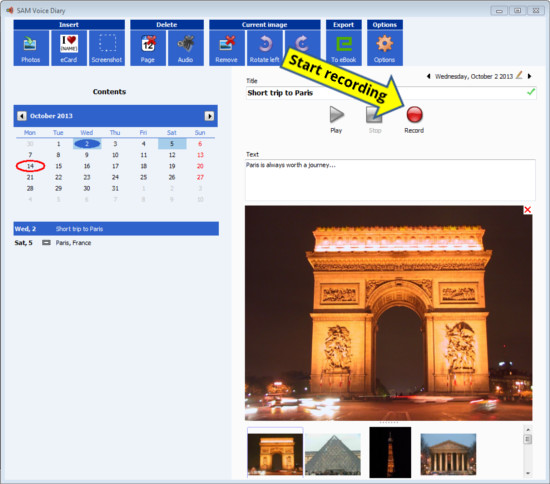Screen dimensions: 550x484
Task: Select the Eiffel Tower night thumbnail
Action: coord(390,452)
